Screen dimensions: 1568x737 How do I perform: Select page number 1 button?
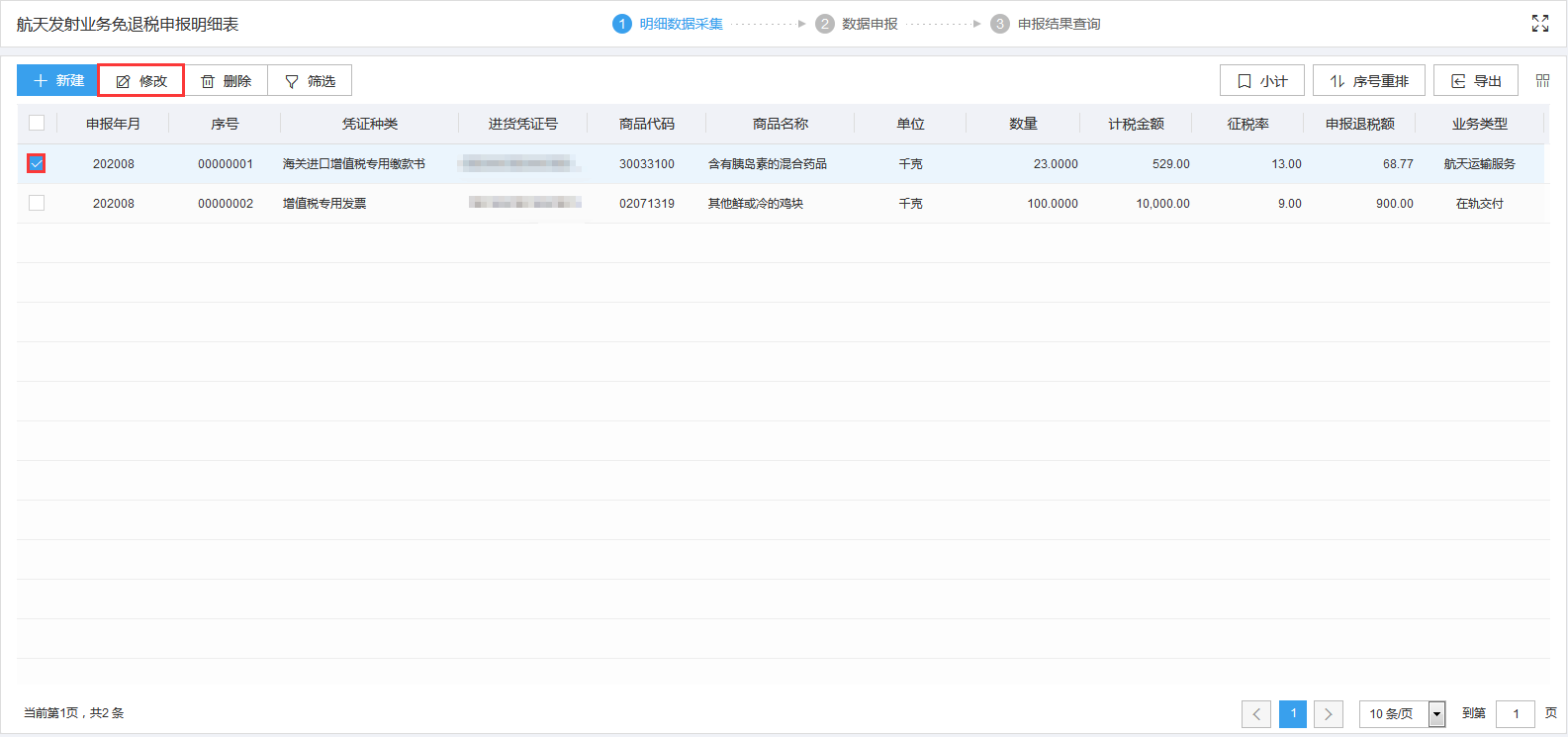(1292, 713)
